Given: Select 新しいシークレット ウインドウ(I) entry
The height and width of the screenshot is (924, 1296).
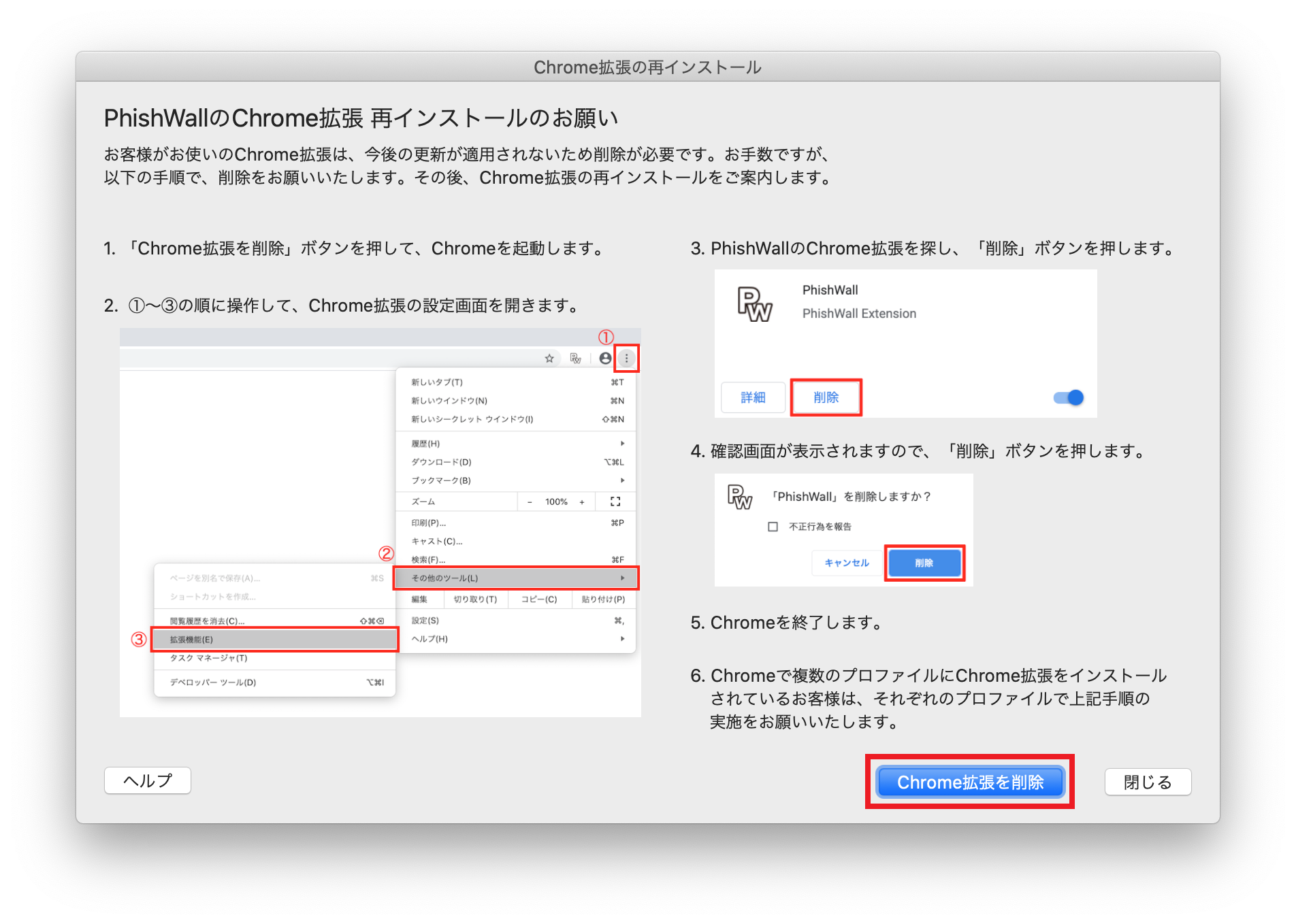Looking at the screenshot, I should coord(516,419).
